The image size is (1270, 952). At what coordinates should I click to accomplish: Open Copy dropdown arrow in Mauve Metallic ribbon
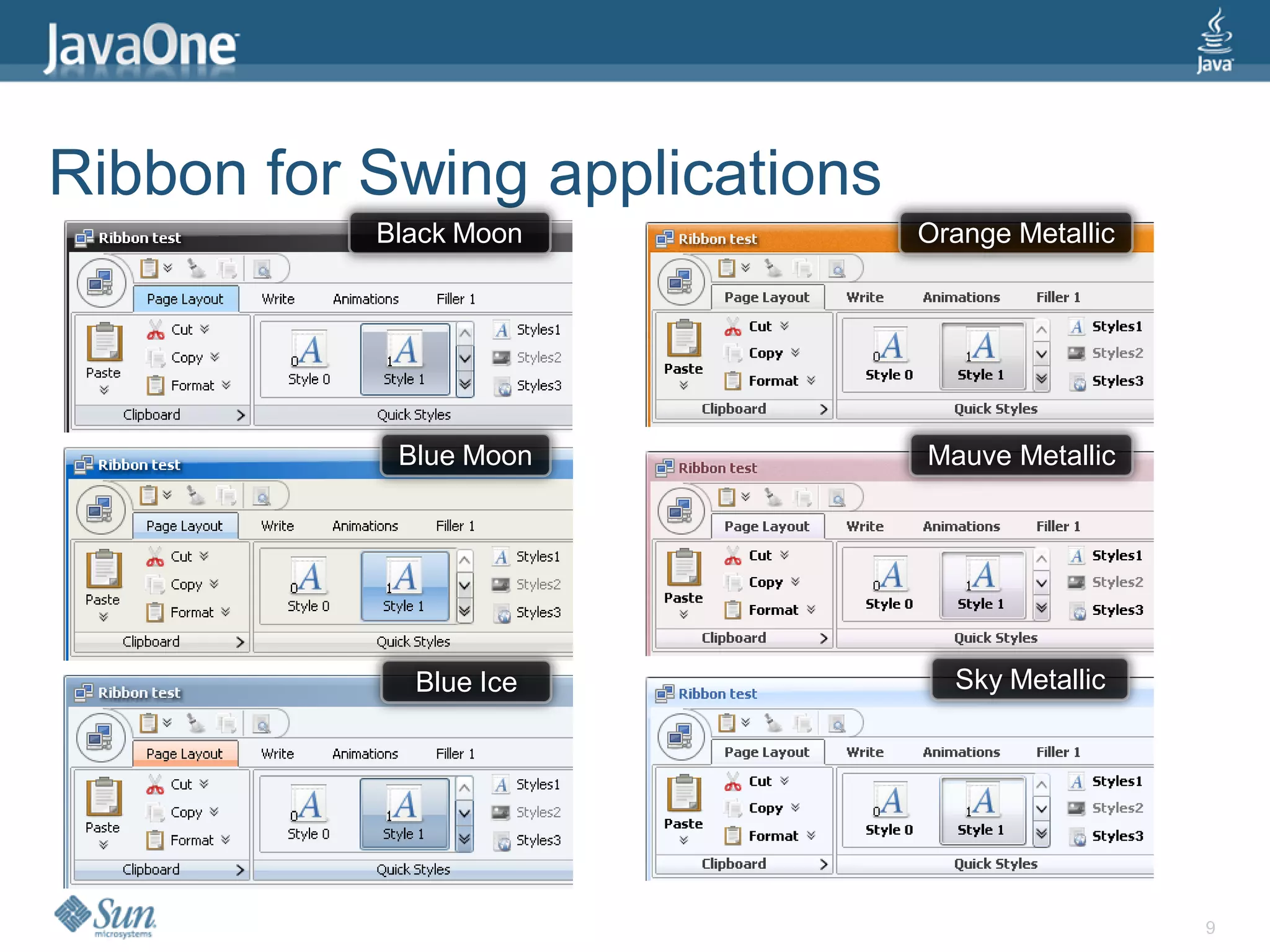pyautogui.click(x=796, y=582)
